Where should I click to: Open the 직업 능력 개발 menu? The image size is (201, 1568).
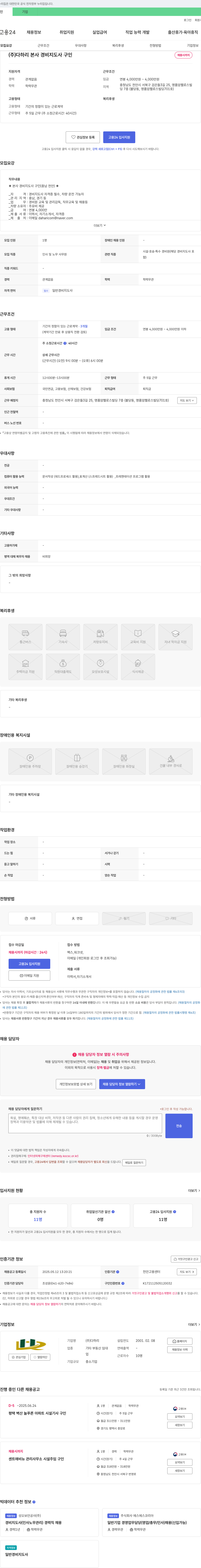[137, 32]
